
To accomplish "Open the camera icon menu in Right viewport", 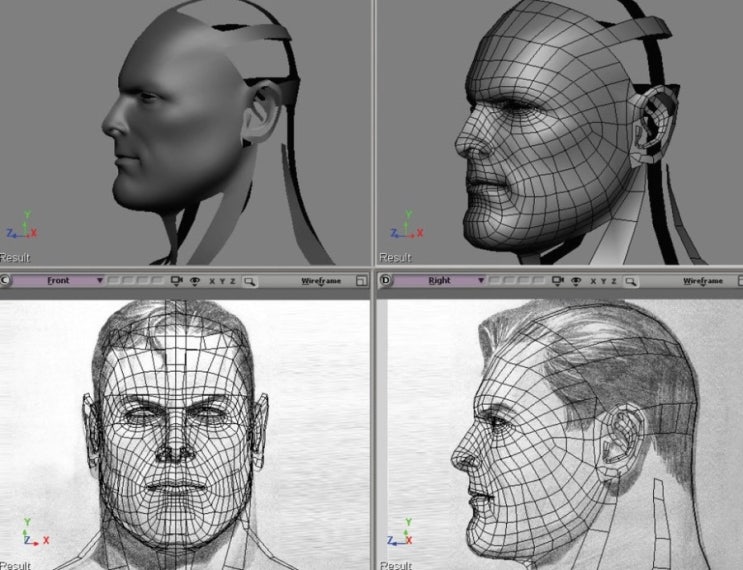I will click(558, 281).
